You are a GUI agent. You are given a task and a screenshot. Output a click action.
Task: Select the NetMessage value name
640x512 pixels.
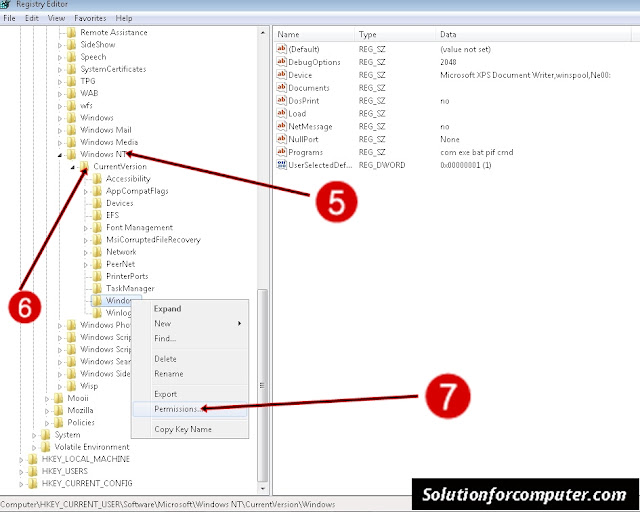pyautogui.click(x=310, y=127)
